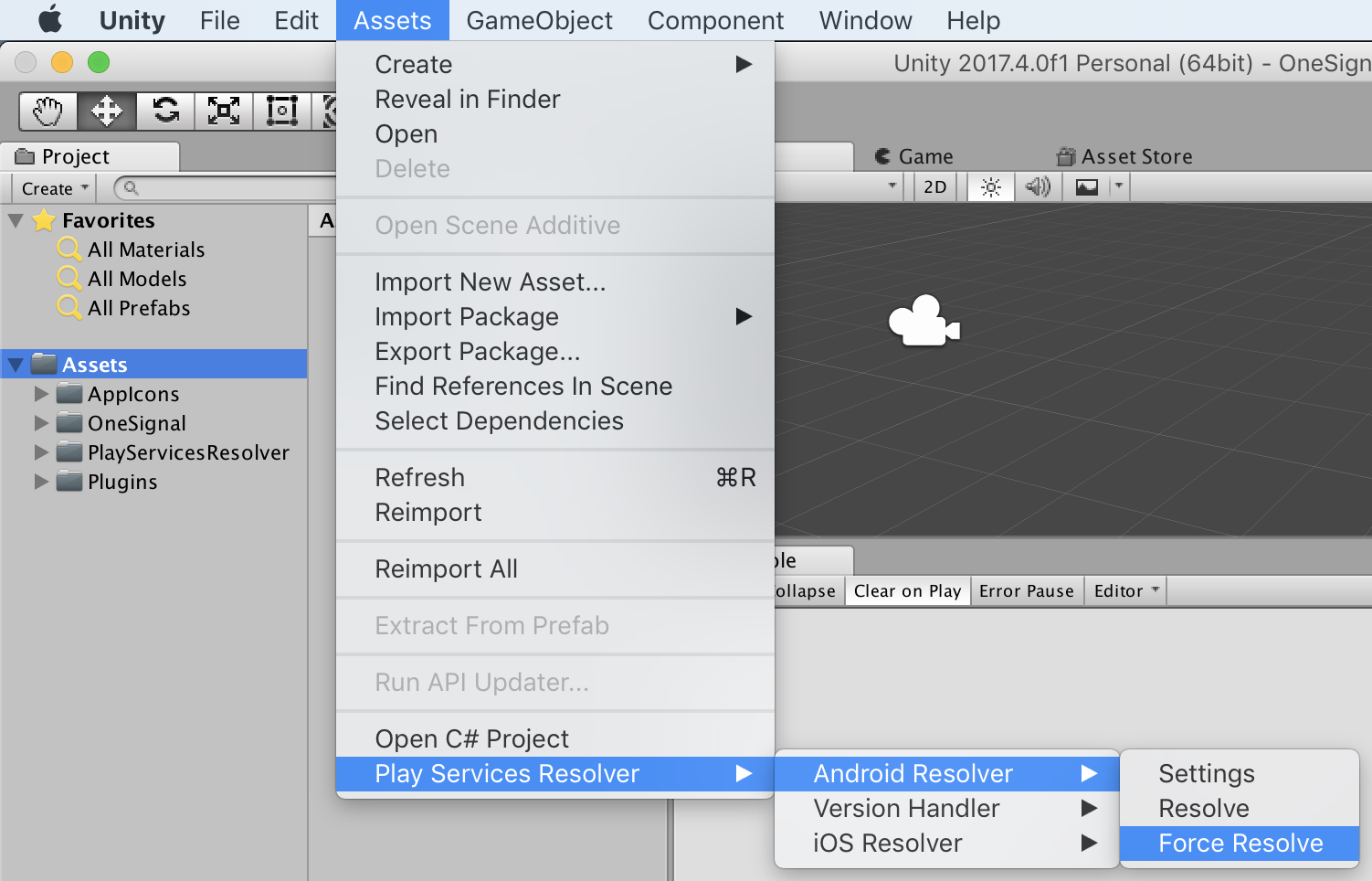Click the Plugins folder icon
Screen dimensions: 1372x881
pos(69,482)
